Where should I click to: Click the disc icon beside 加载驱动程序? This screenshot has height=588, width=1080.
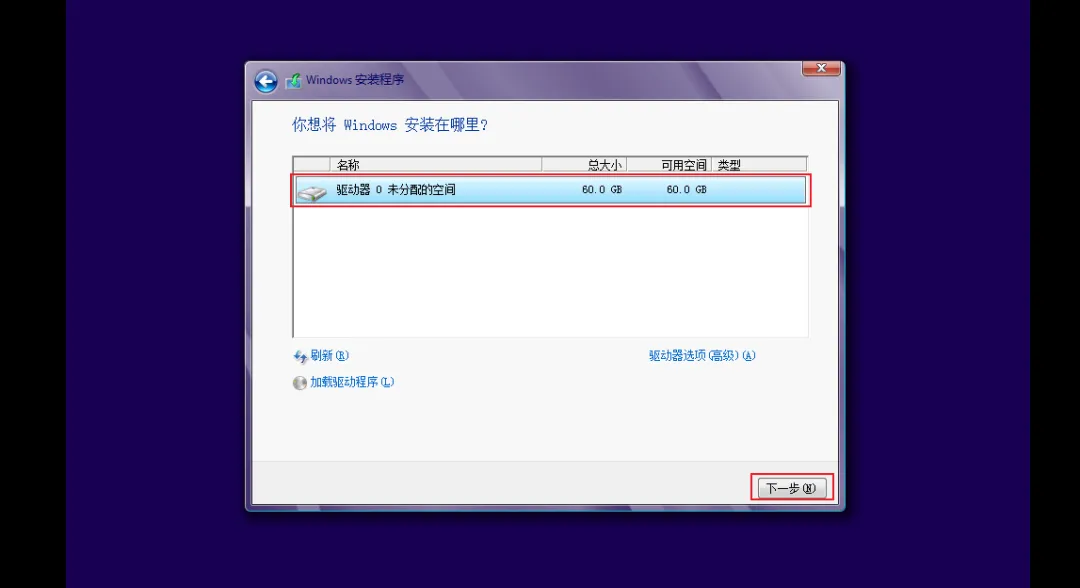[300, 383]
